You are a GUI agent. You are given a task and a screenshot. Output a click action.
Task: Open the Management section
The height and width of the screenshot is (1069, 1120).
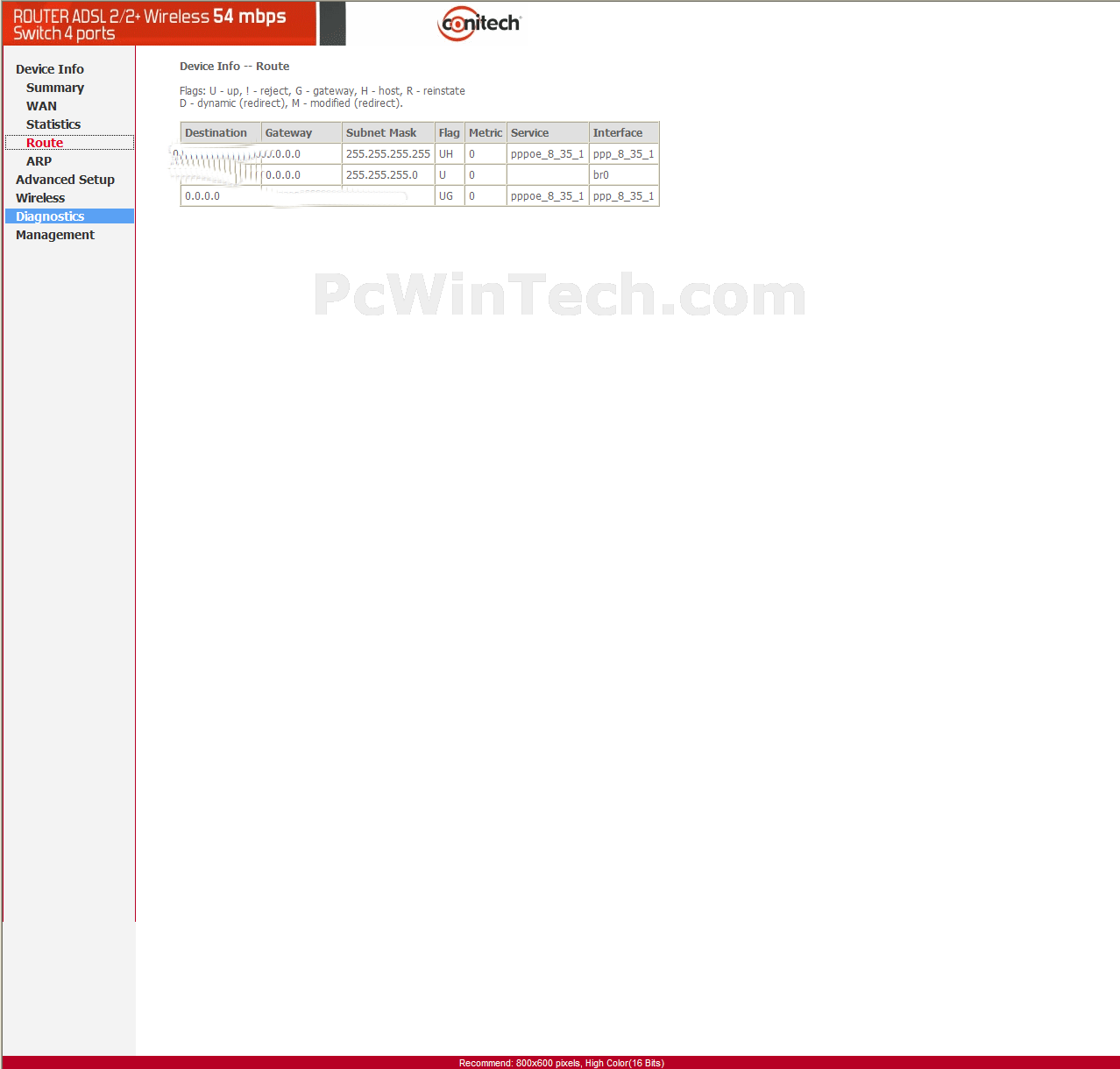tap(55, 235)
